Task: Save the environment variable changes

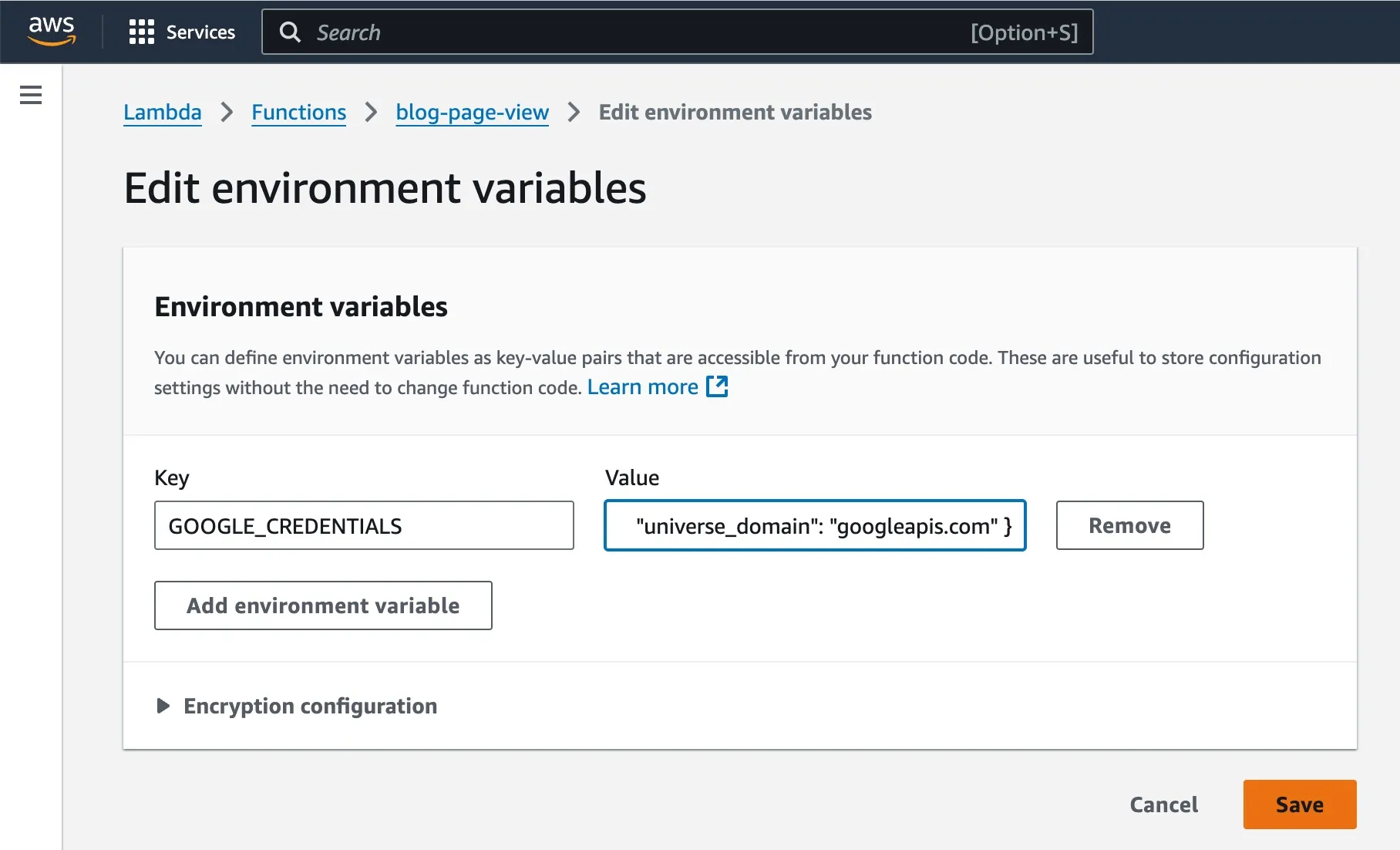Action: click(1299, 804)
